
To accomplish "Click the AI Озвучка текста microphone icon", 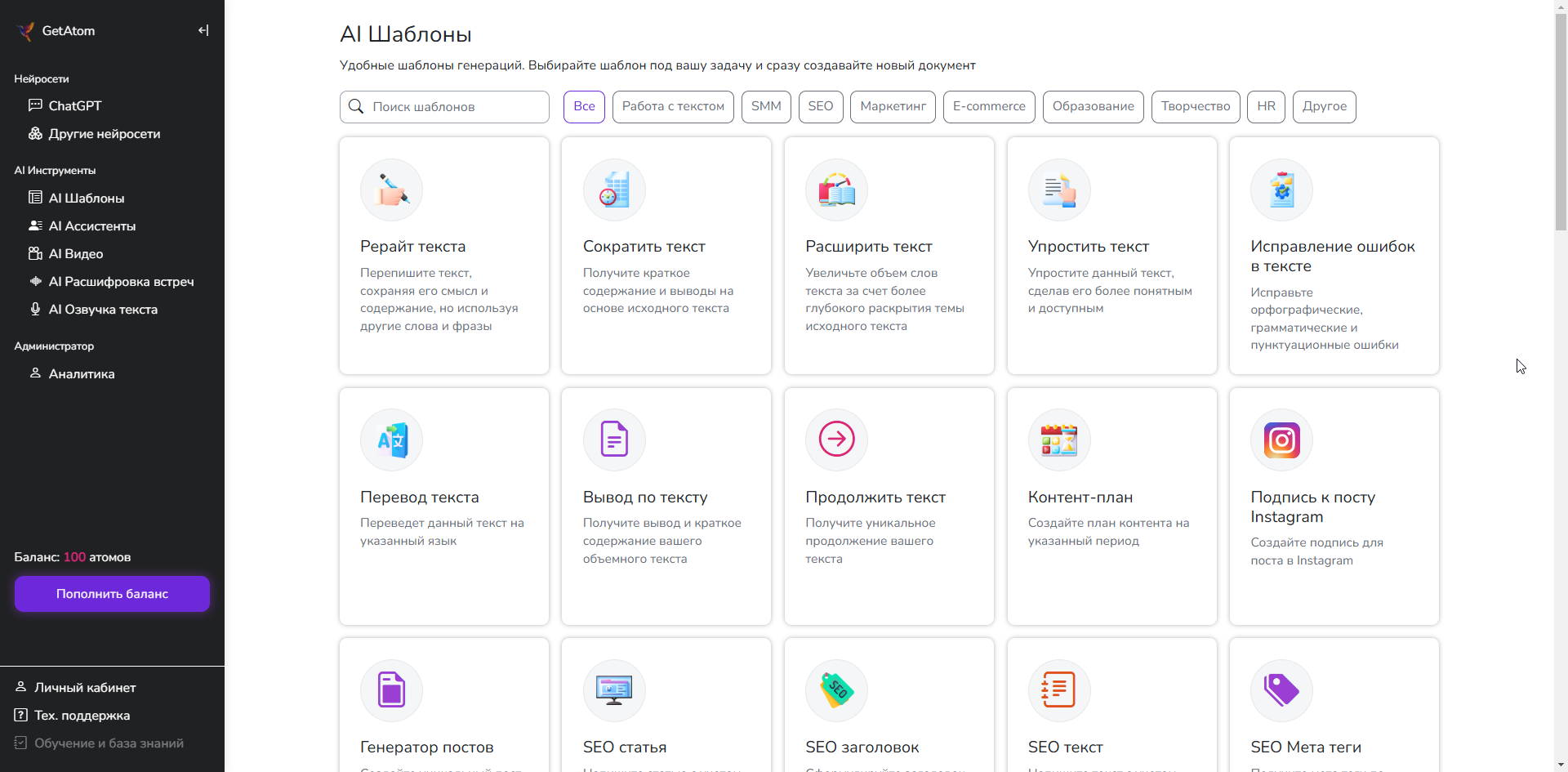I will click(35, 309).
